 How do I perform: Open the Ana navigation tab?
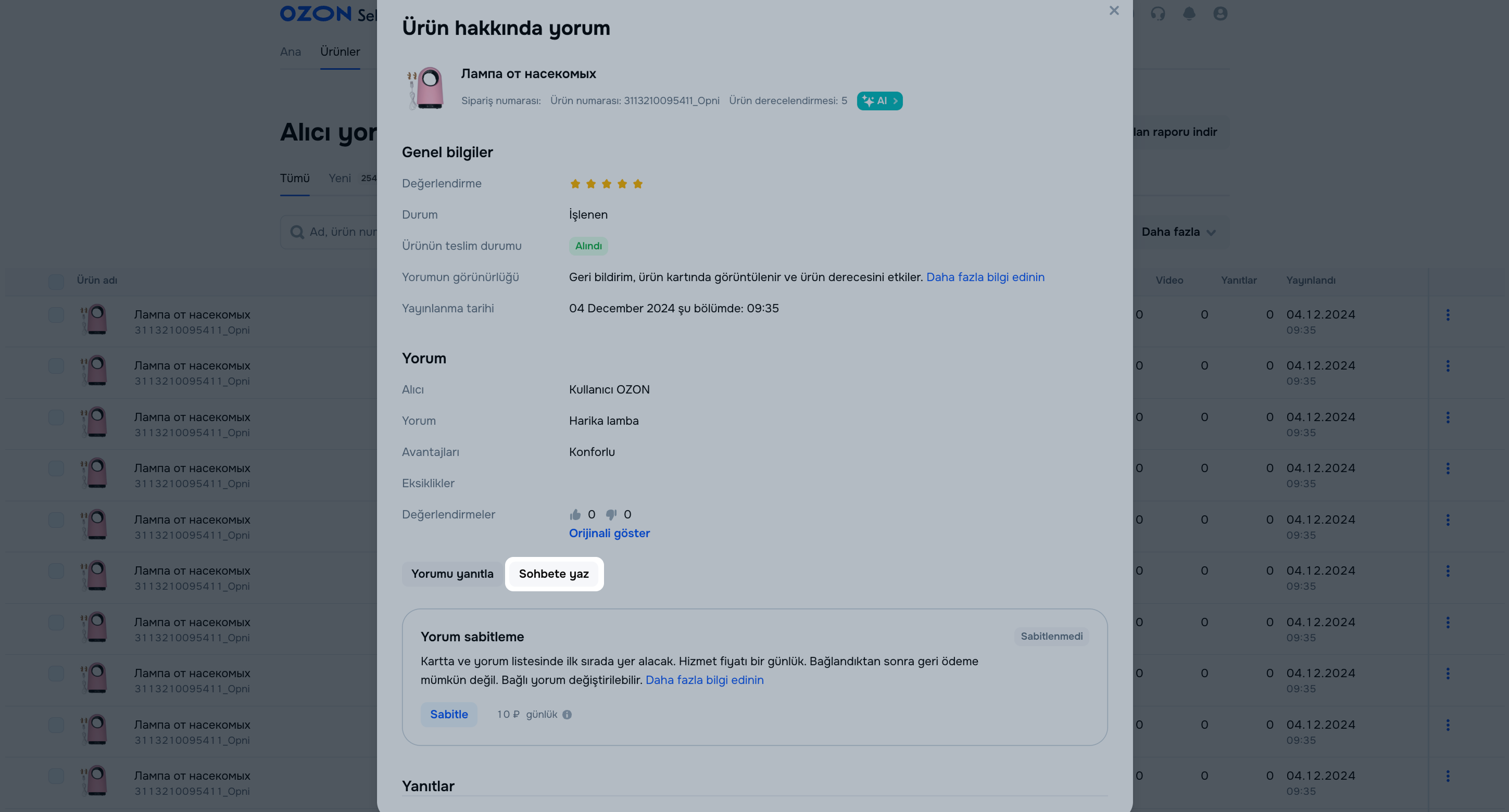click(291, 52)
